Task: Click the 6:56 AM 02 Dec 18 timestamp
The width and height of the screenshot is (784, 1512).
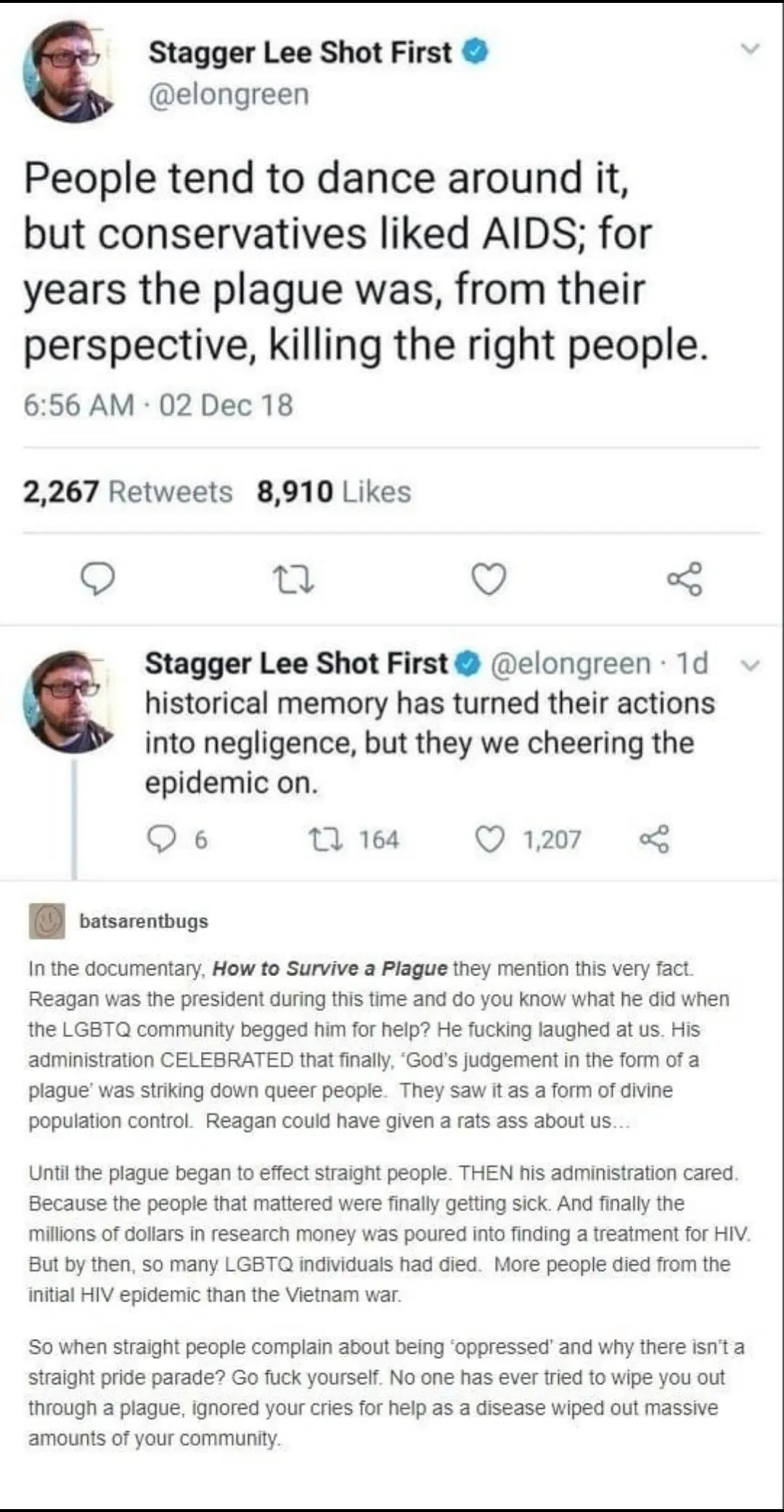Action: coord(158,405)
